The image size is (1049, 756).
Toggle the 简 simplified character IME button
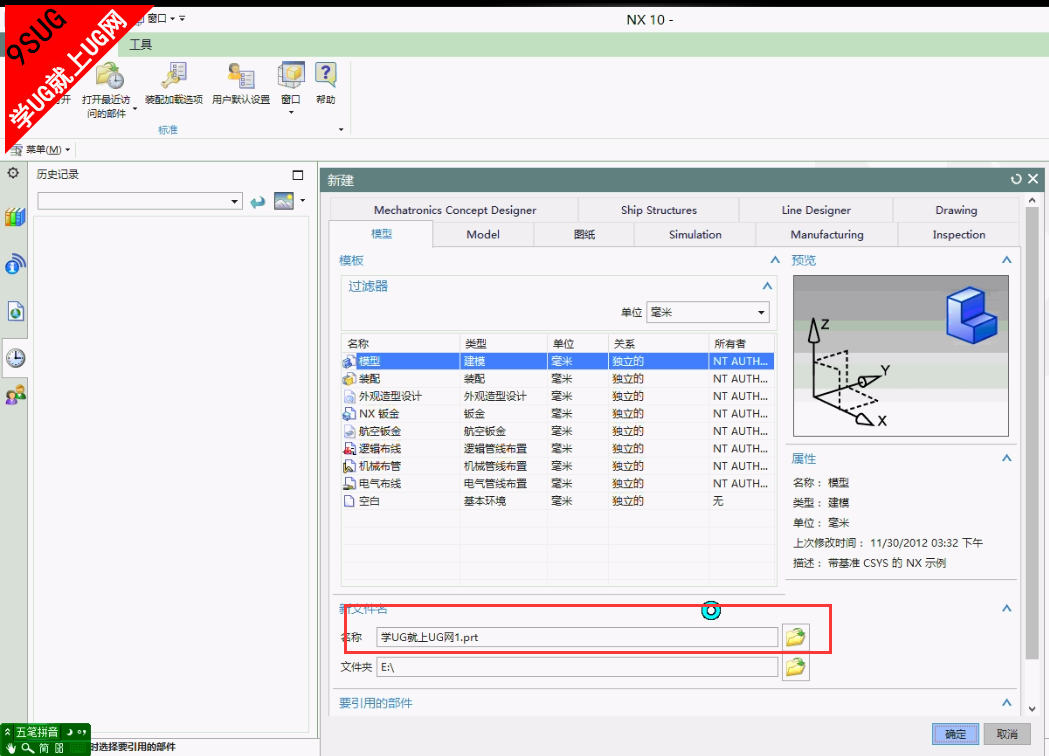click(x=43, y=748)
